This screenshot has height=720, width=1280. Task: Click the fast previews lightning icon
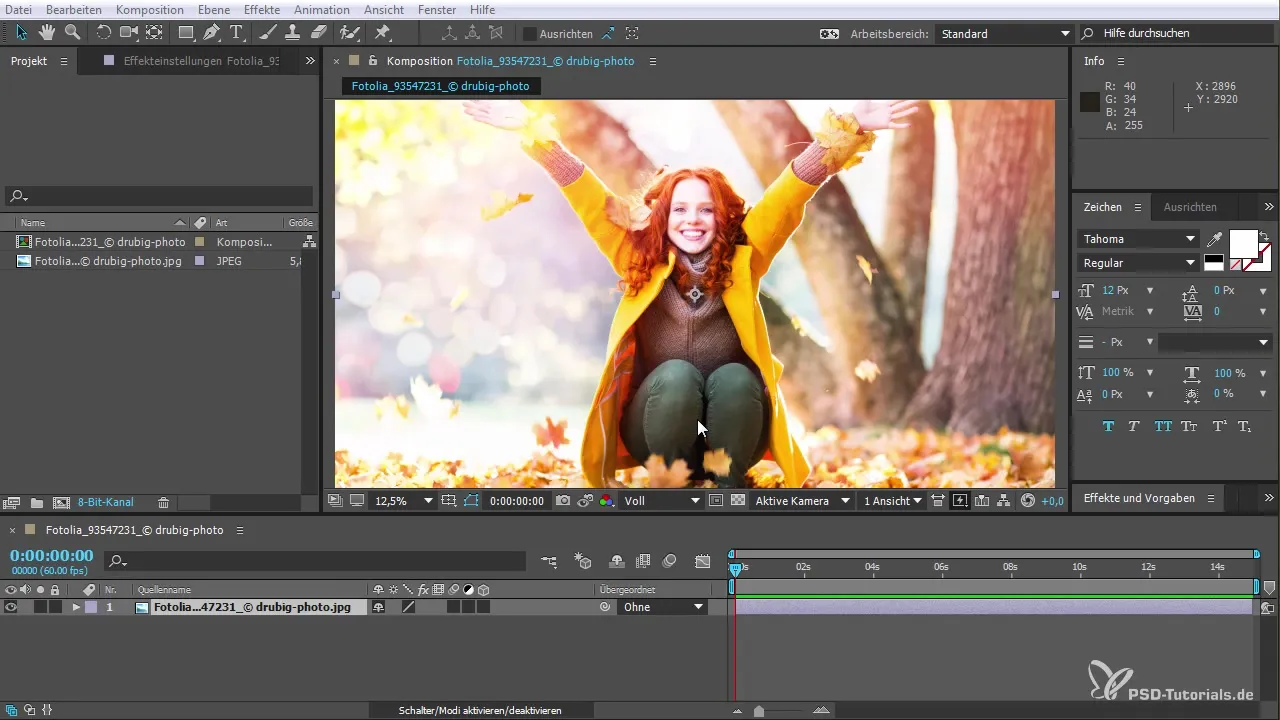pos(960,501)
